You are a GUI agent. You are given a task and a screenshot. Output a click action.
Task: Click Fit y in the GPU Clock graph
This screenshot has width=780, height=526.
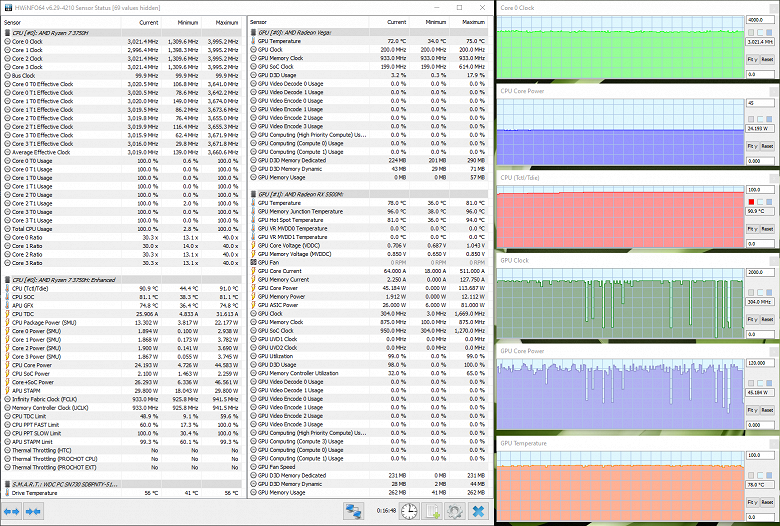click(x=752, y=319)
